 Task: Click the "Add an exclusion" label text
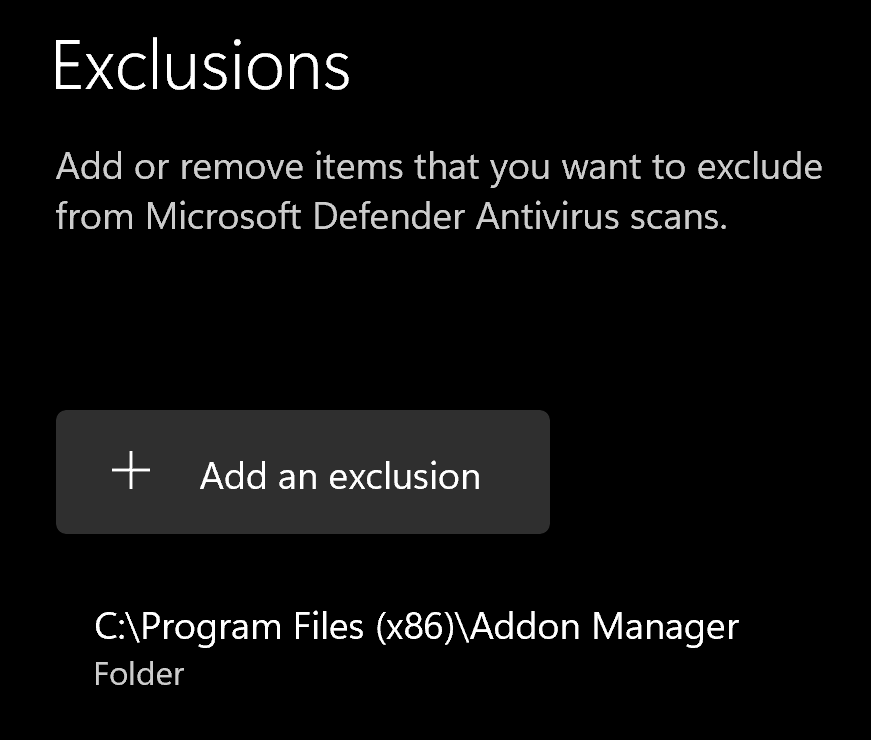pyautogui.click(x=340, y=476)
